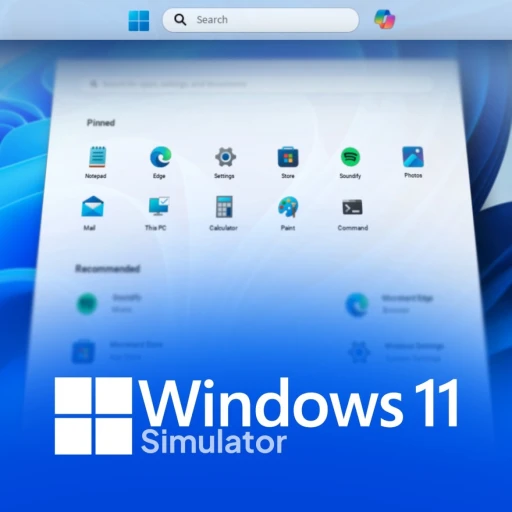
Task: Open the recommended Settings entry
Action: 396,351
